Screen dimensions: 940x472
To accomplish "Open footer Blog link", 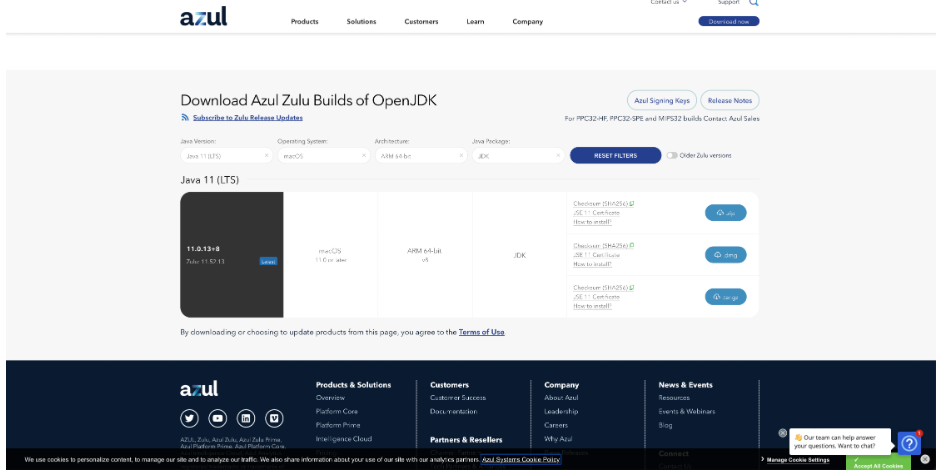I will 665,425.
